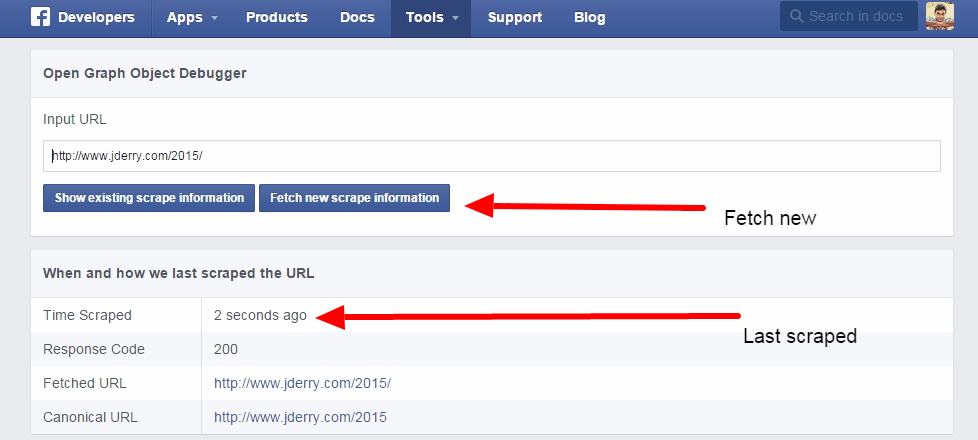Click 'When and how we last scraped' heading

click(x=178, y=273)
